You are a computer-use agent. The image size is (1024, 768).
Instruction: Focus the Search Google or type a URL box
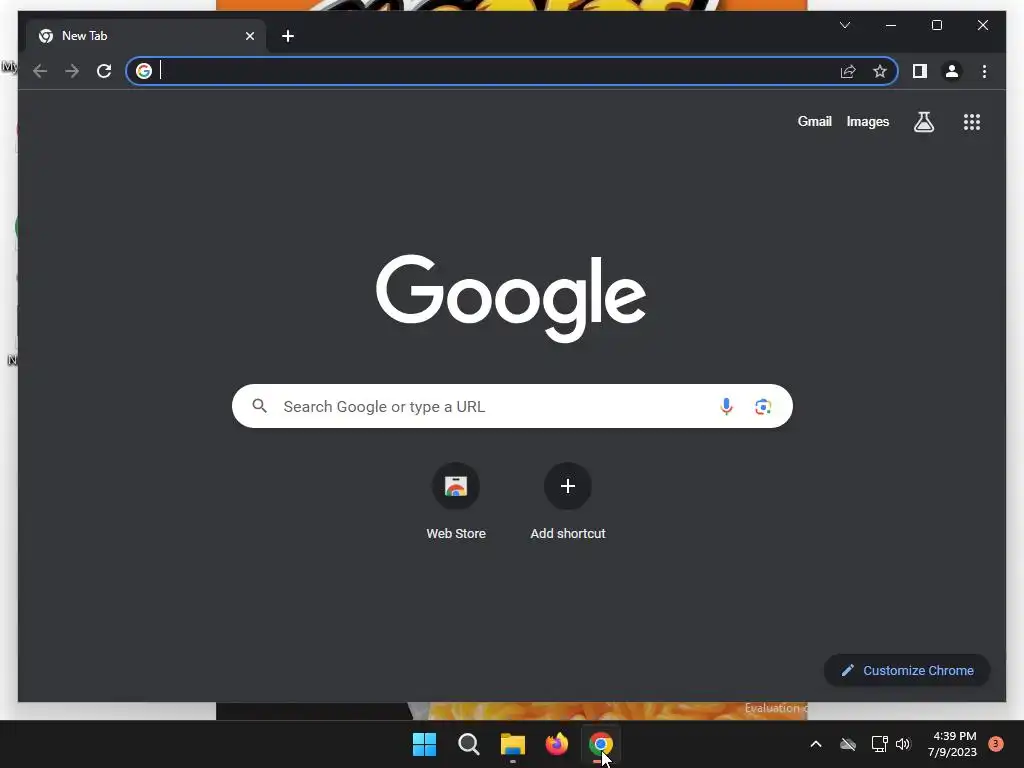(x=512, y=406)
